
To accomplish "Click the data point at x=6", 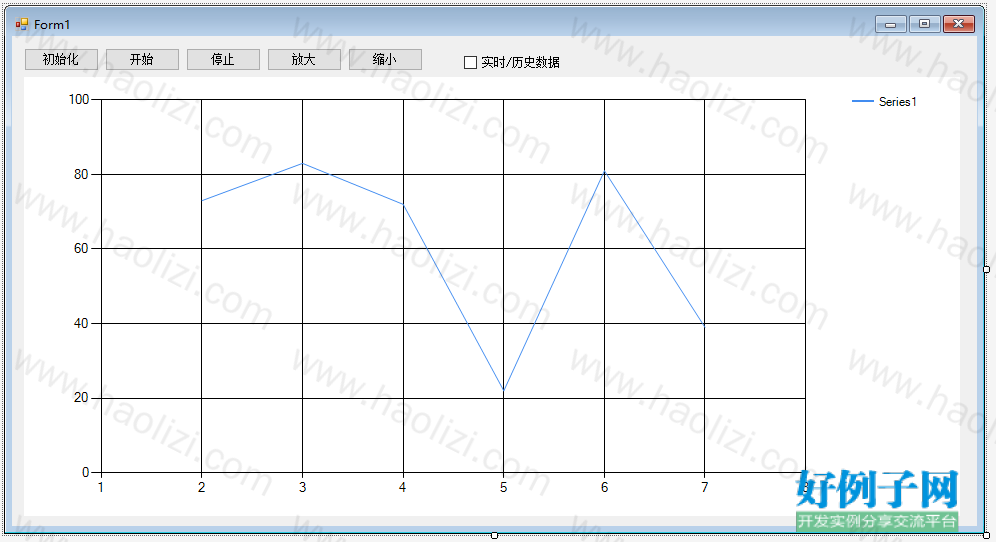I will click(604, 171).
